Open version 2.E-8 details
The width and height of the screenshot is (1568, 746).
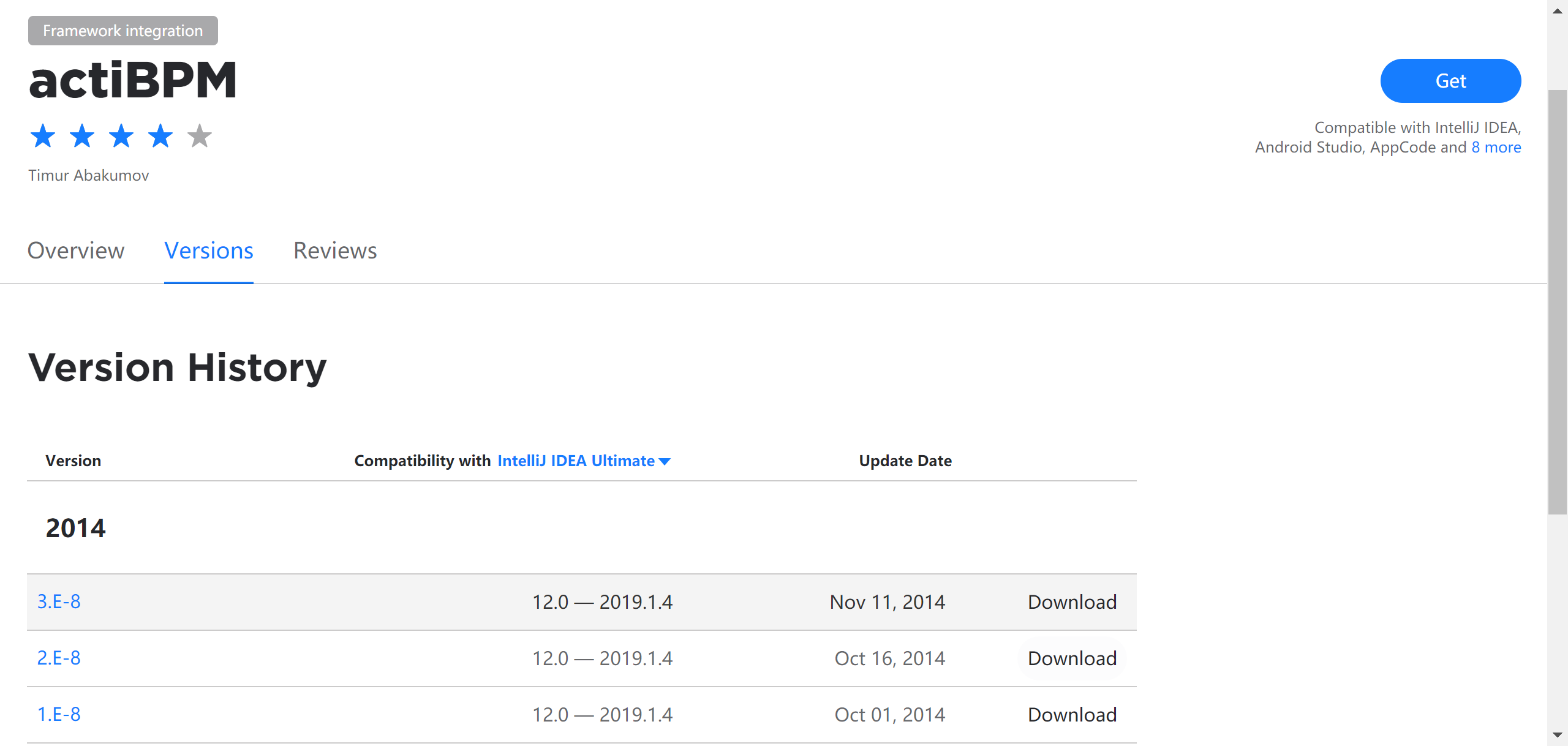[59, 658]
